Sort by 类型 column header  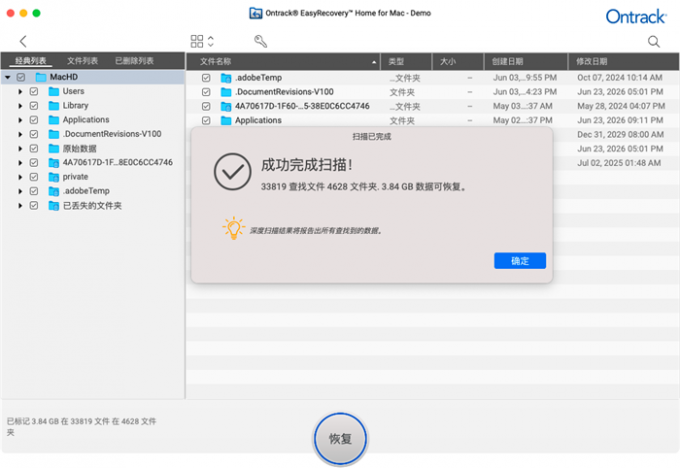coord(406,62)
